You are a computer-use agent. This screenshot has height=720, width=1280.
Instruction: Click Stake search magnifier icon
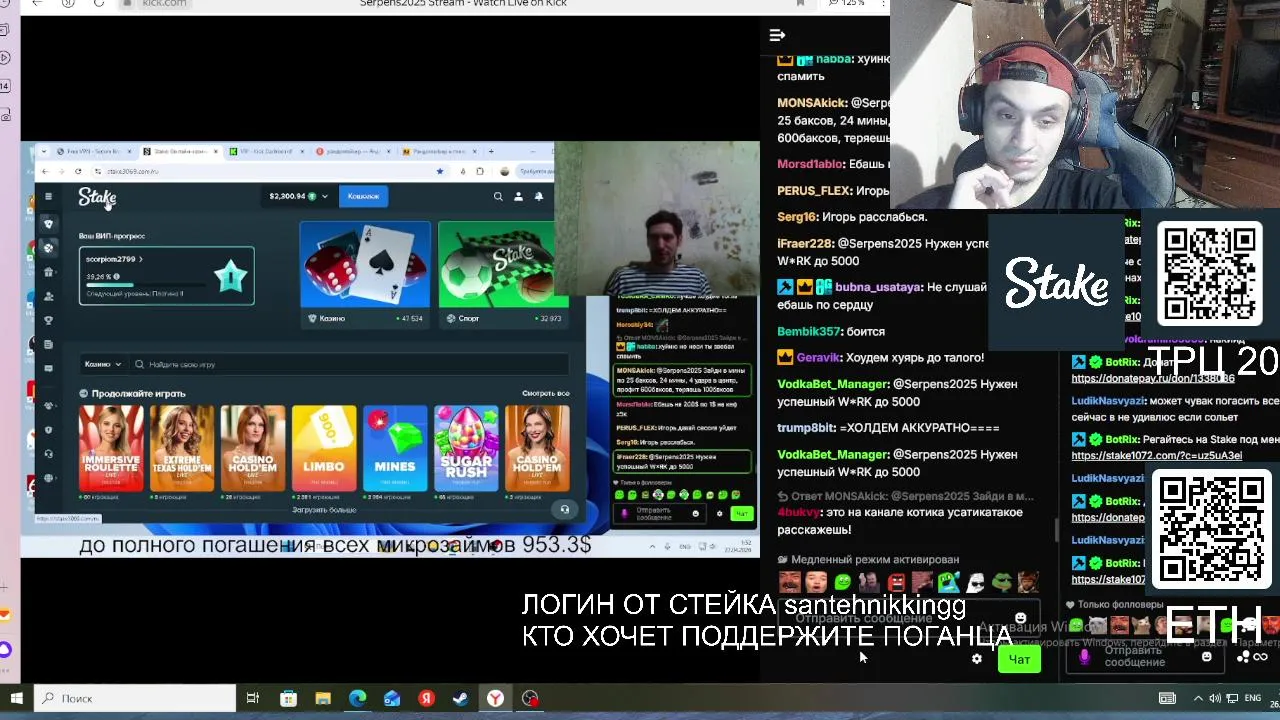[x=498, y=197]
